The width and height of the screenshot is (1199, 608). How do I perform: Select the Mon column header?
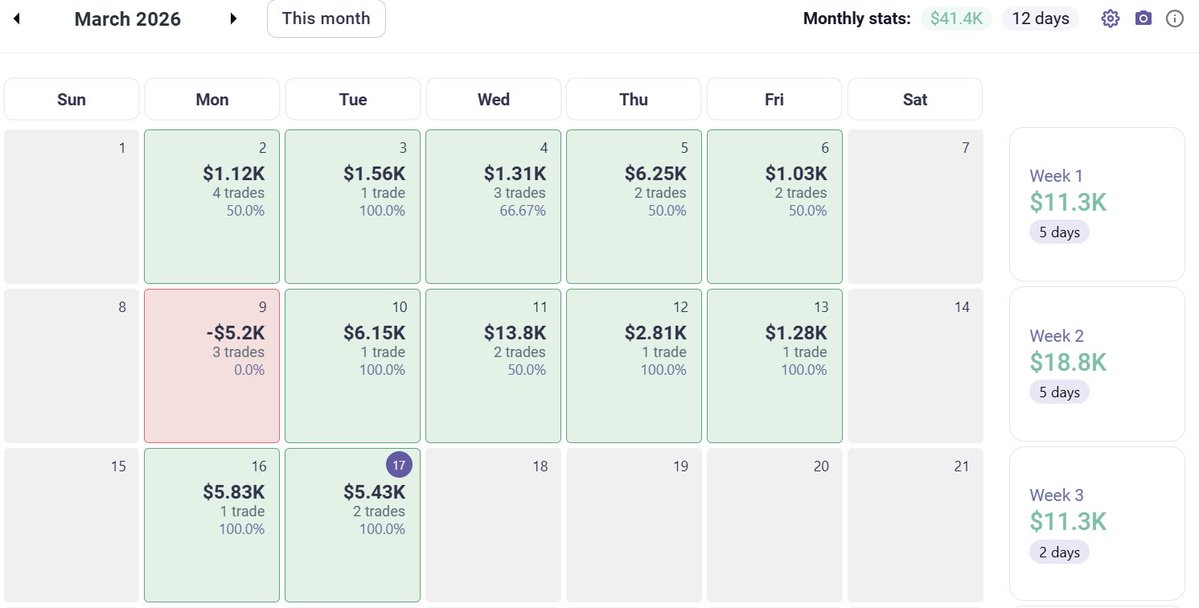pos(212,99)
